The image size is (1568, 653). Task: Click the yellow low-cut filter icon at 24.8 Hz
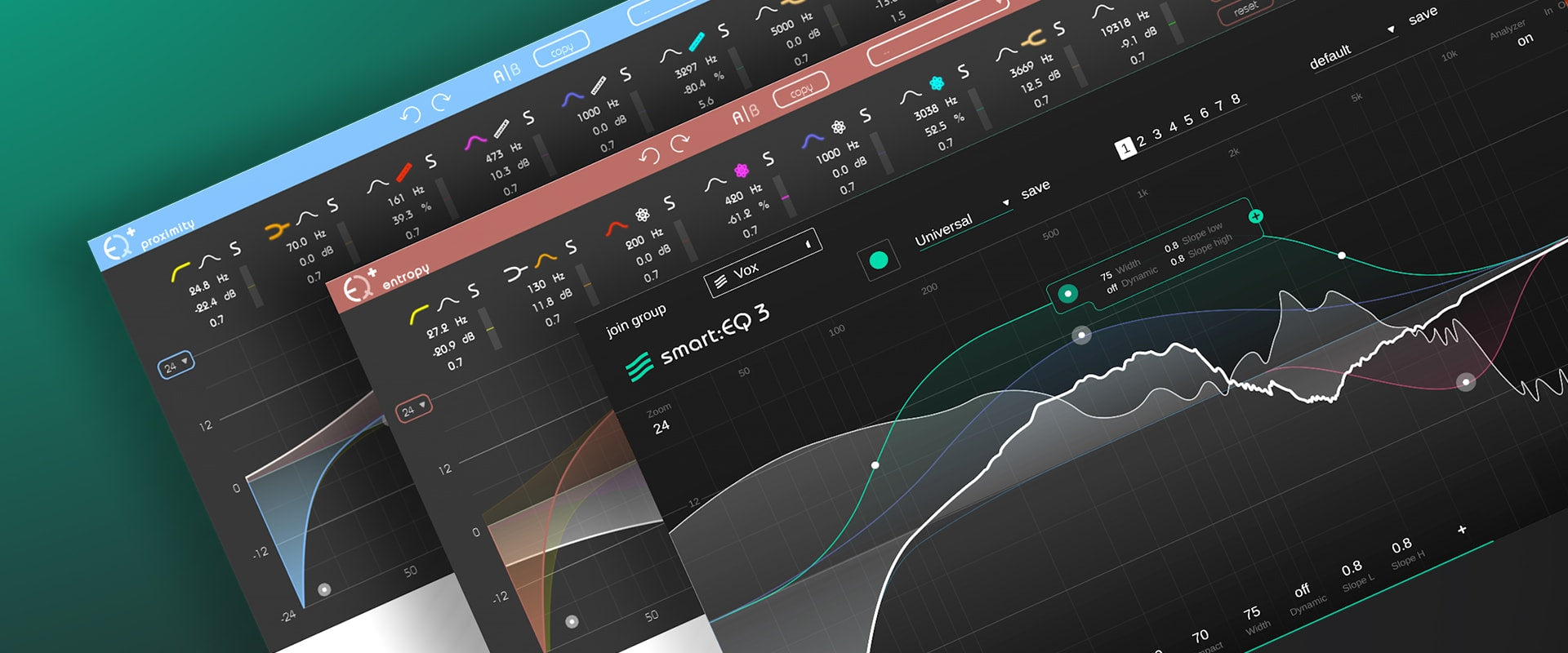pyautogui.click(x=180, y=271)
